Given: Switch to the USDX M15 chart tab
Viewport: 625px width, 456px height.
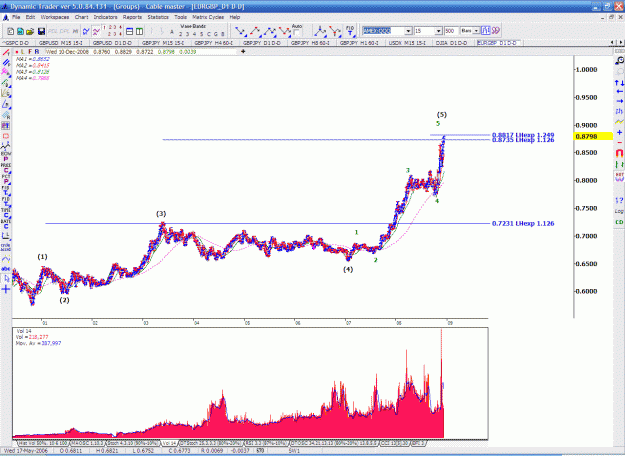Looking at the screenshot, I should coord(407,43).
